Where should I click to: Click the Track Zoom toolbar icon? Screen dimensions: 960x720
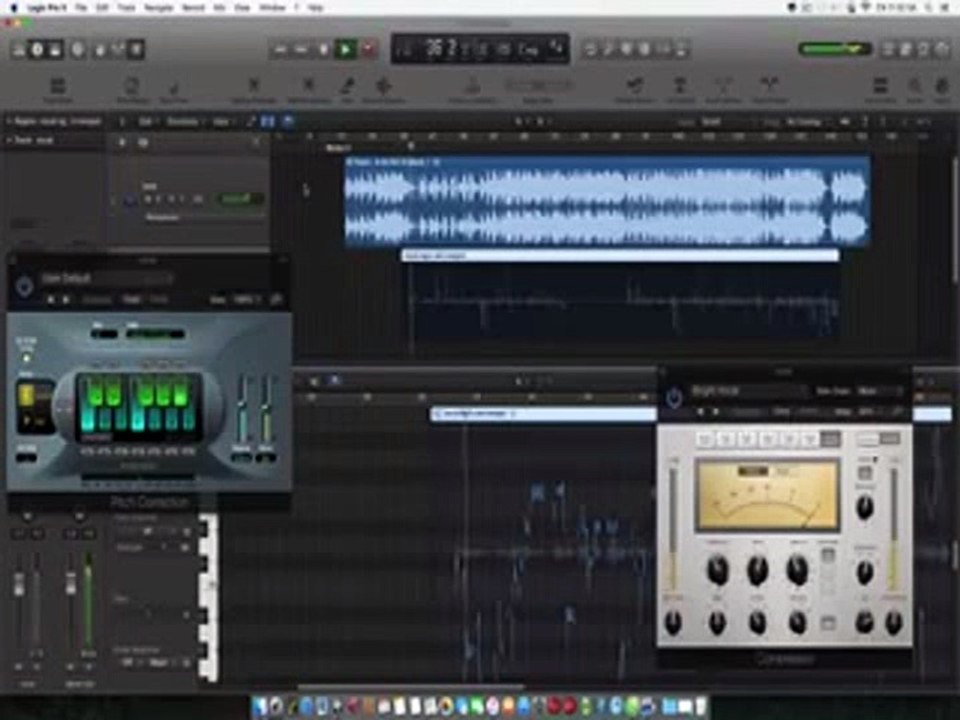[56, 89]
